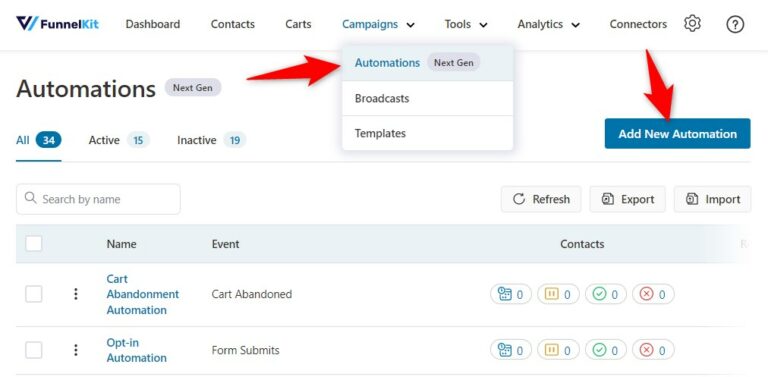Expand the Tools dropdown menu

(466, 24)
